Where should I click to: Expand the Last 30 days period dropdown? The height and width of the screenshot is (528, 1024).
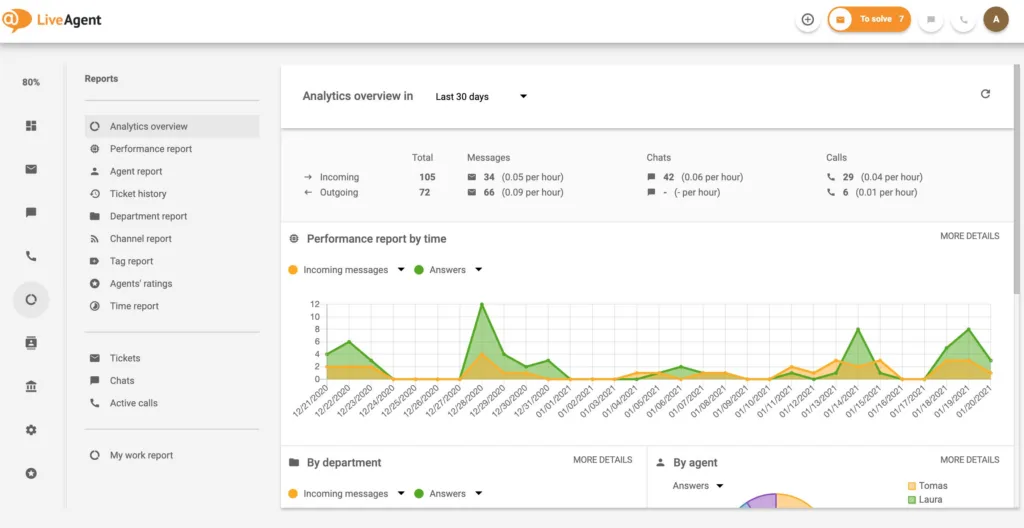tap(481, 97)
